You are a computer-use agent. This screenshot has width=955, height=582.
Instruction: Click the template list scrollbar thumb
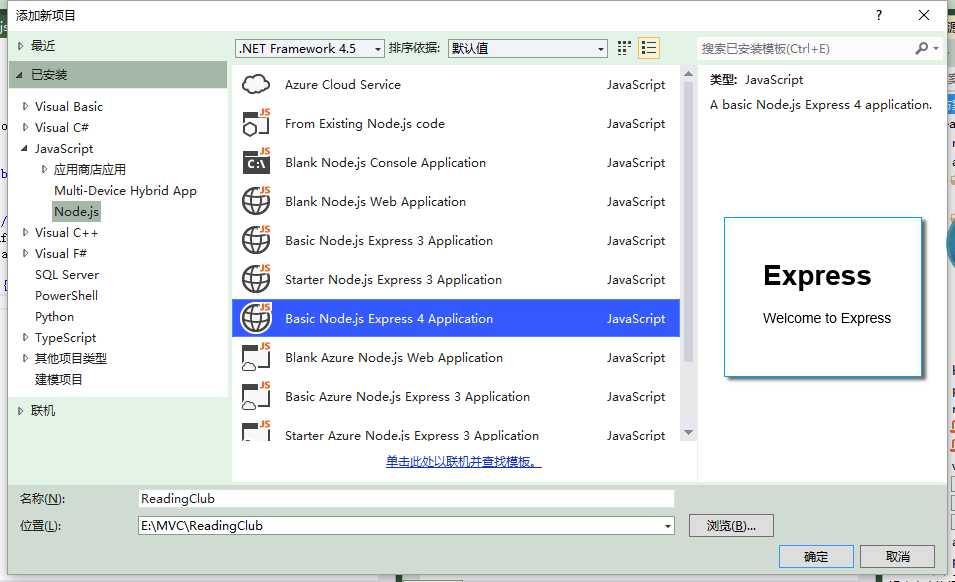click(x=688, y=222)
